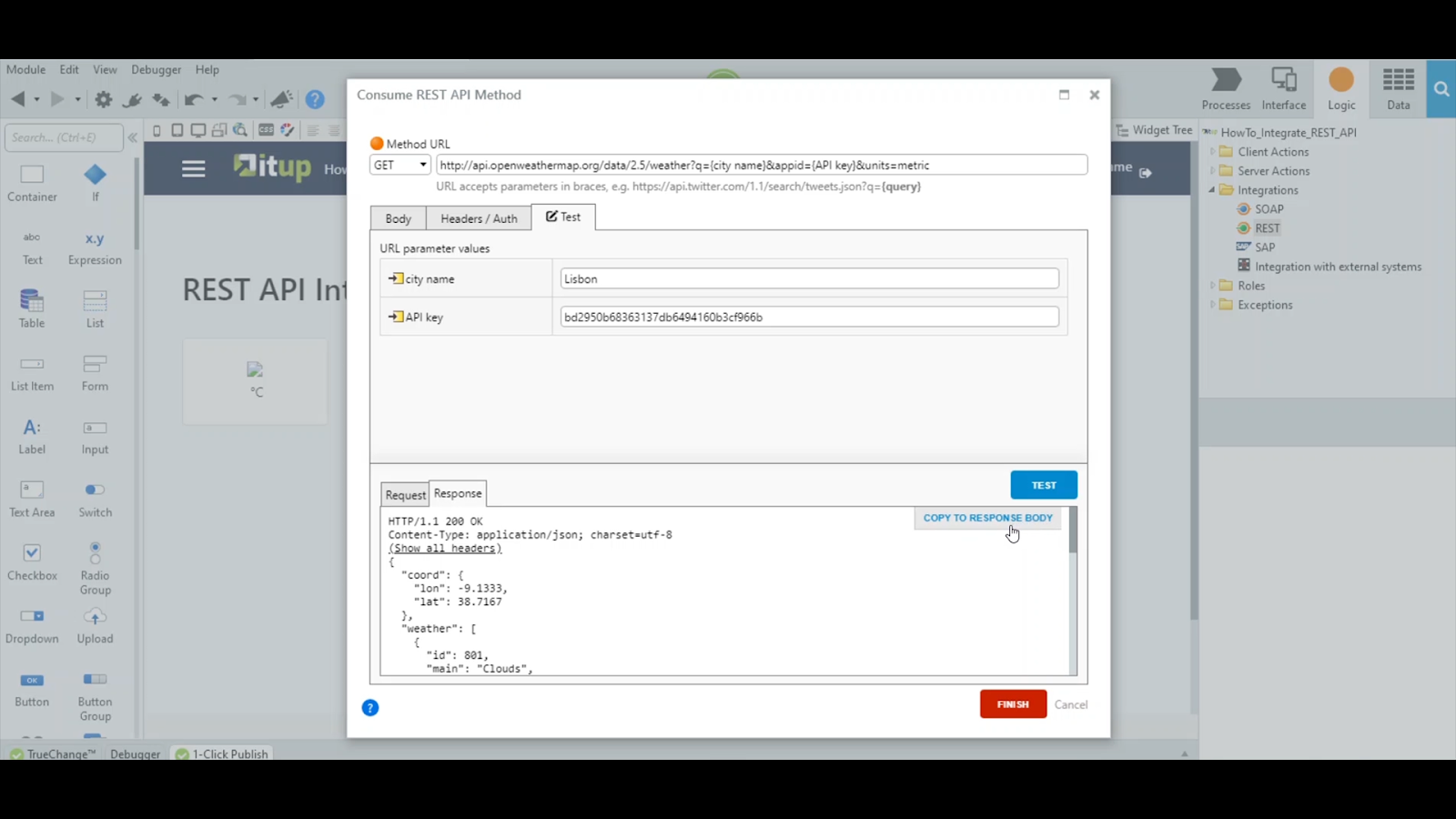Screen dimensions: 1456x819
Task: Click the merge/compare arrows toolbar icon
Action: (161, 99)
